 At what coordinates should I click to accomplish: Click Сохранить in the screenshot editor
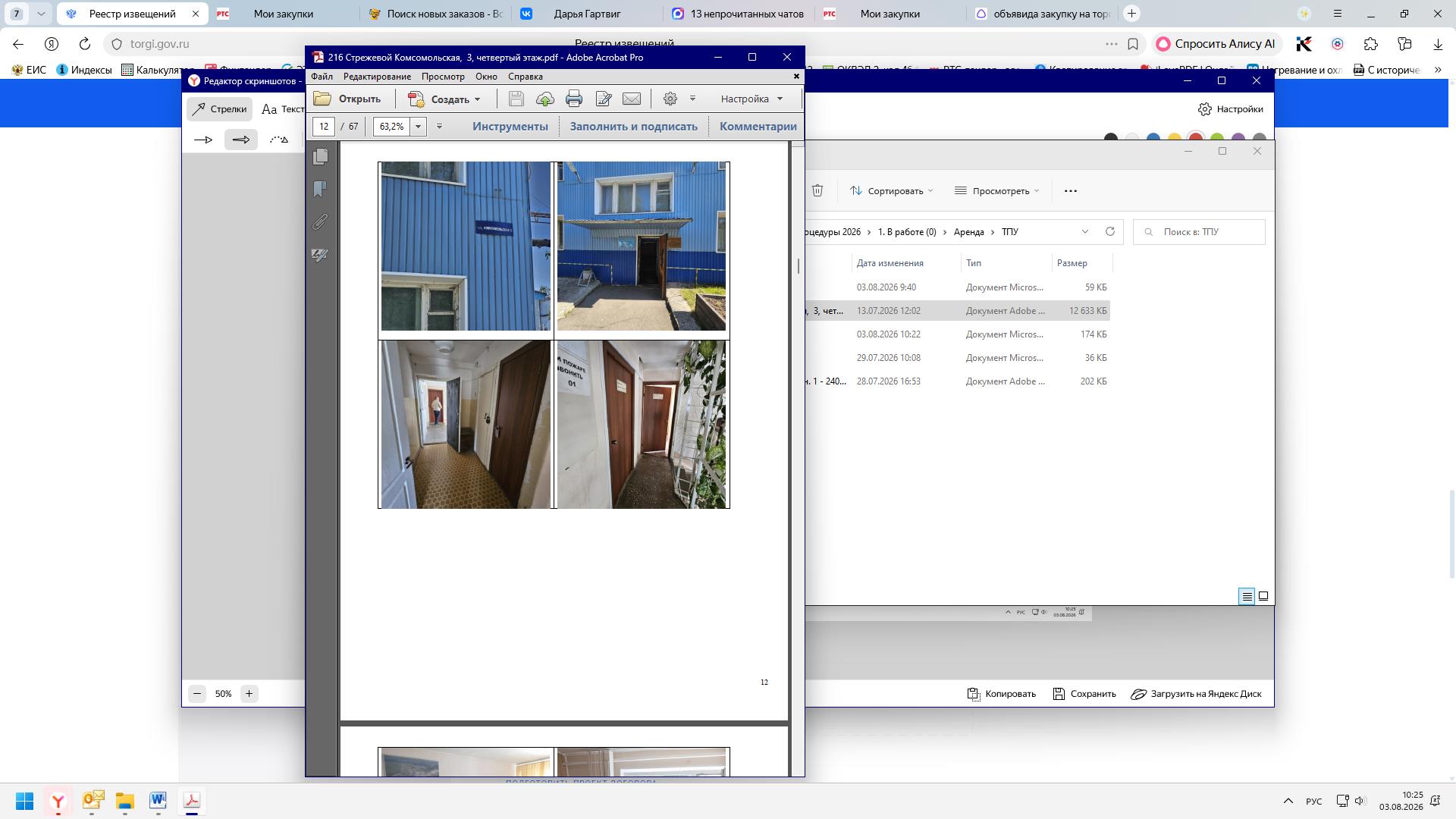pos(1084,694)
